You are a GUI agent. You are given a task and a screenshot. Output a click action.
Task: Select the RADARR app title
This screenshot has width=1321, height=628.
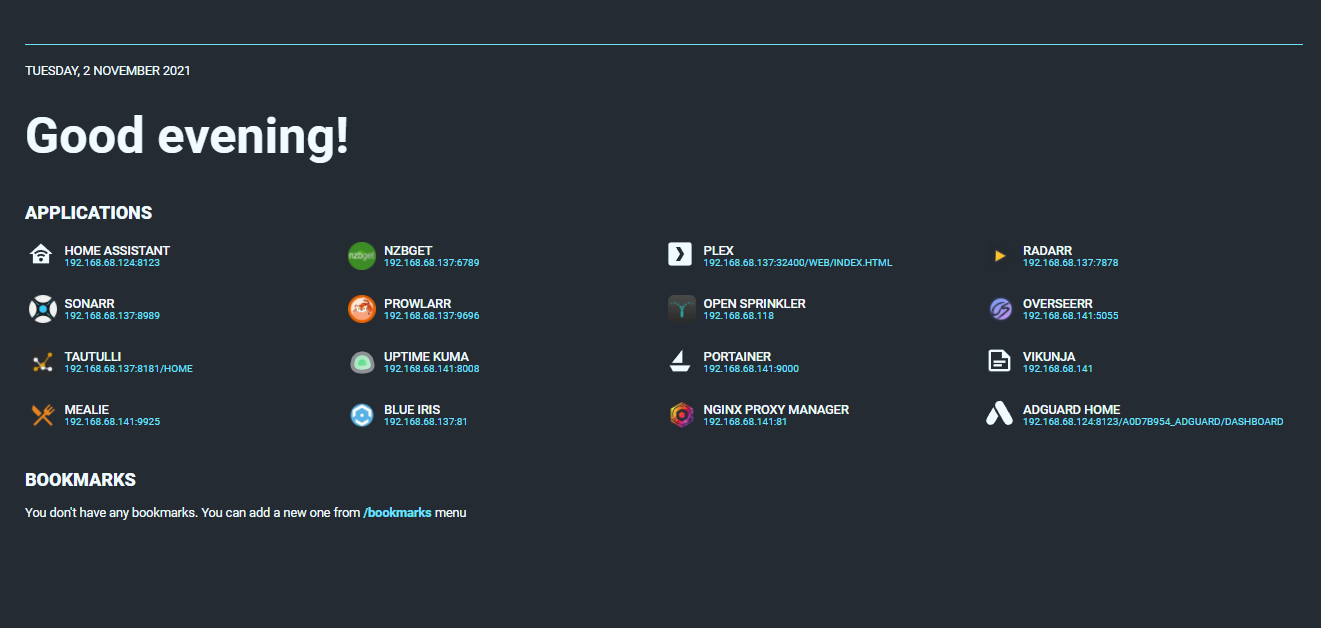(1047, 251)
